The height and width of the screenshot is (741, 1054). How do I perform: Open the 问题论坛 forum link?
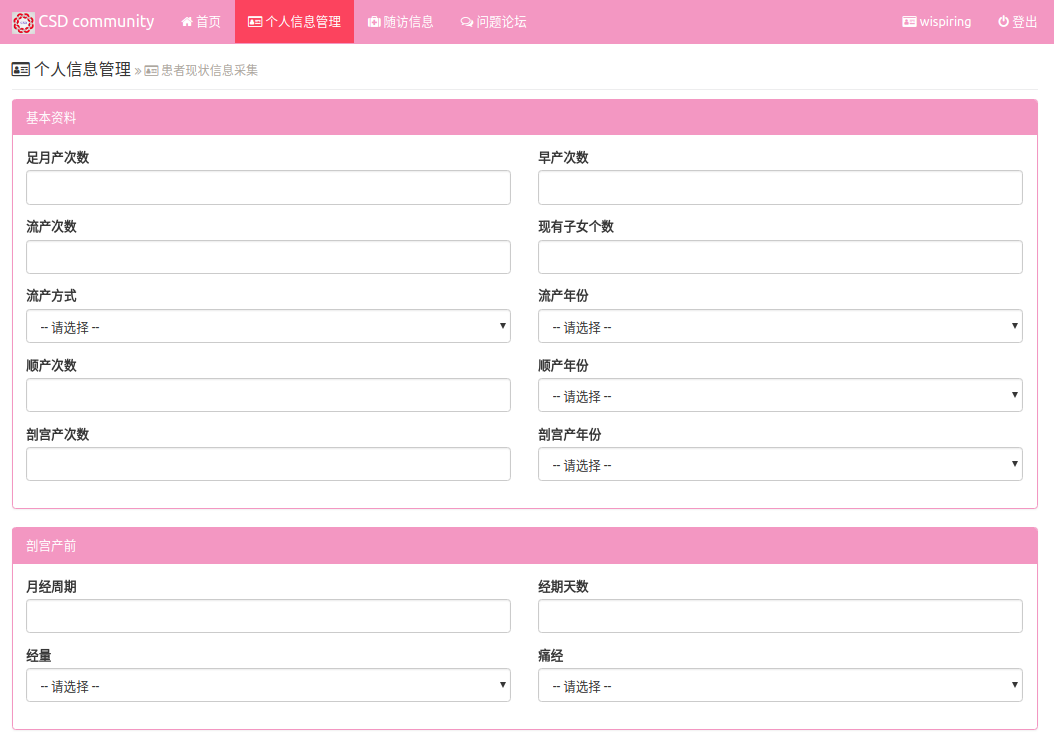(x=493, y=22)
